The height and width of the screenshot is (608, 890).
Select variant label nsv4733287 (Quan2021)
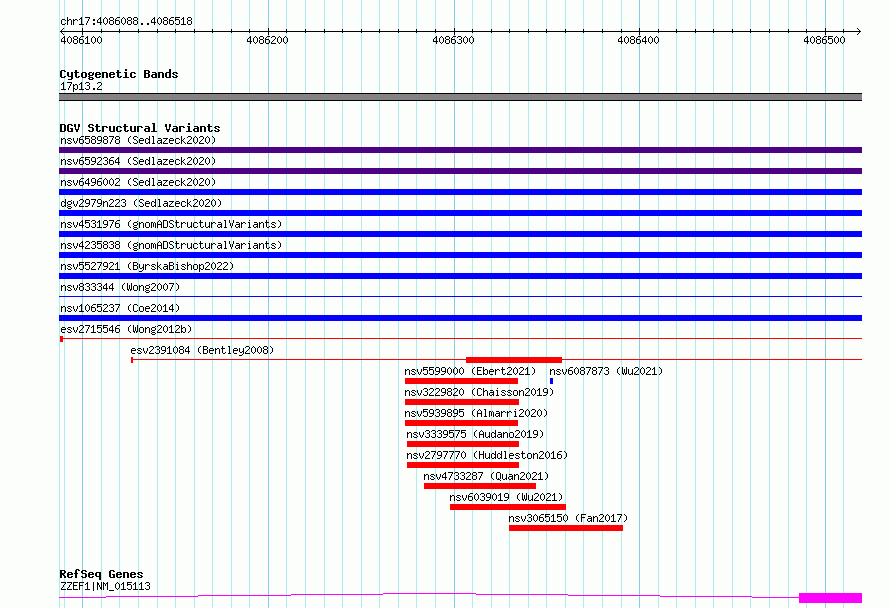coord(486,476)
